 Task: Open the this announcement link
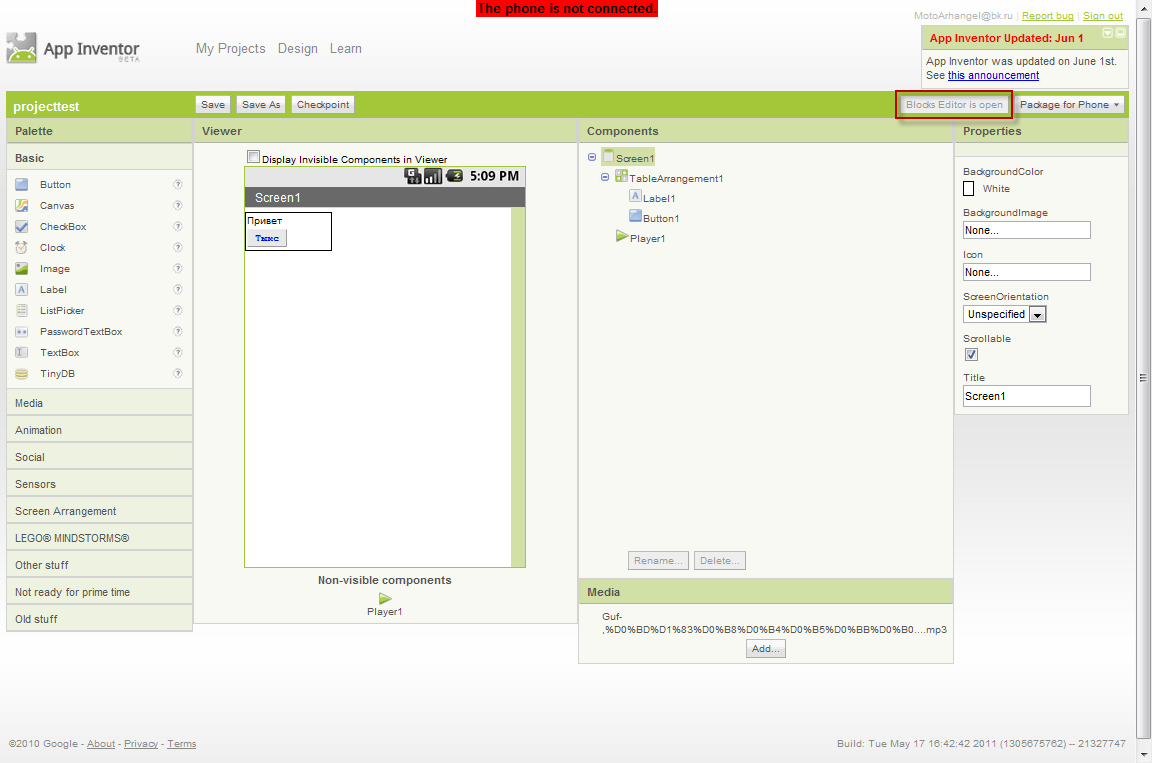pos(993,76)
